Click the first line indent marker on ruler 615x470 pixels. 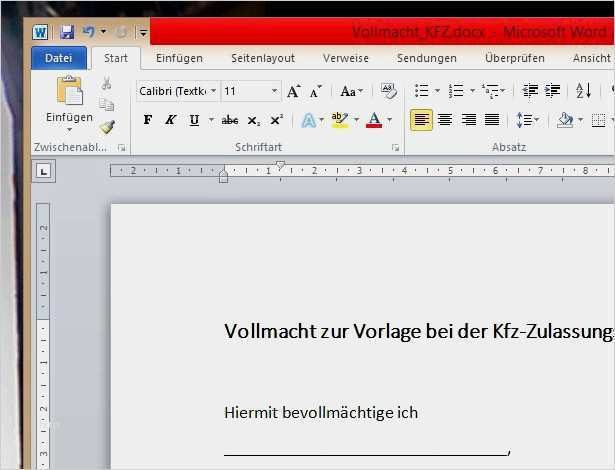coord(280,165)
